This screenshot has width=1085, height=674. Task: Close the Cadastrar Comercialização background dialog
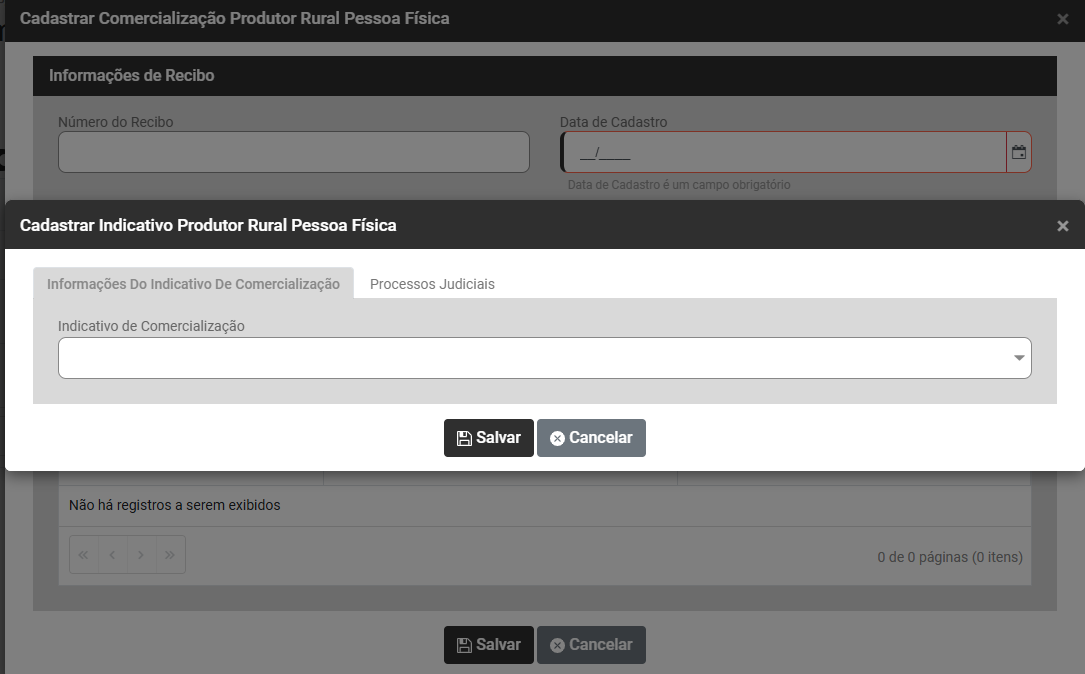pos(1062,19)
